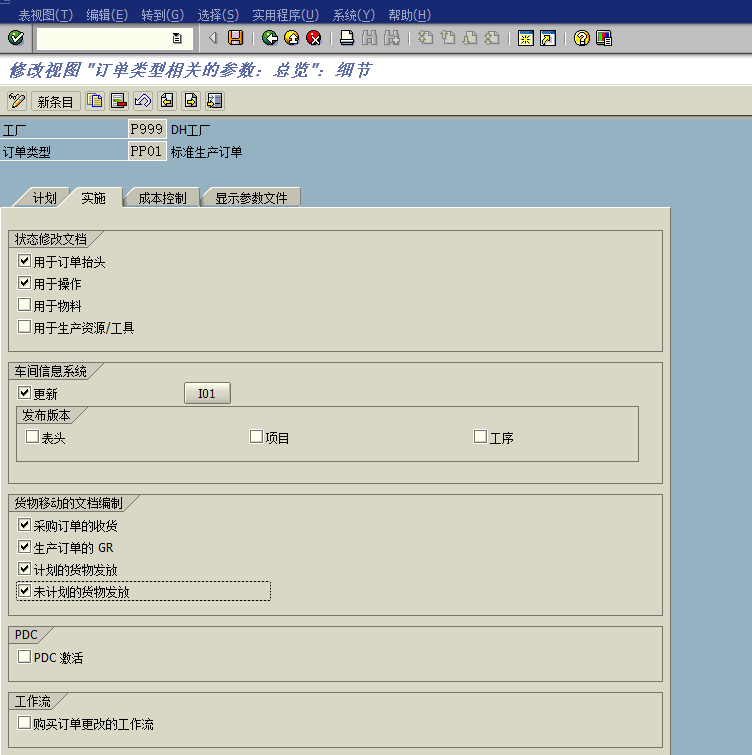The height and width of the screenshot is (755, 752).
Task: Click the yellow Exit up-arrow icon
Action: tap(292, 38)
